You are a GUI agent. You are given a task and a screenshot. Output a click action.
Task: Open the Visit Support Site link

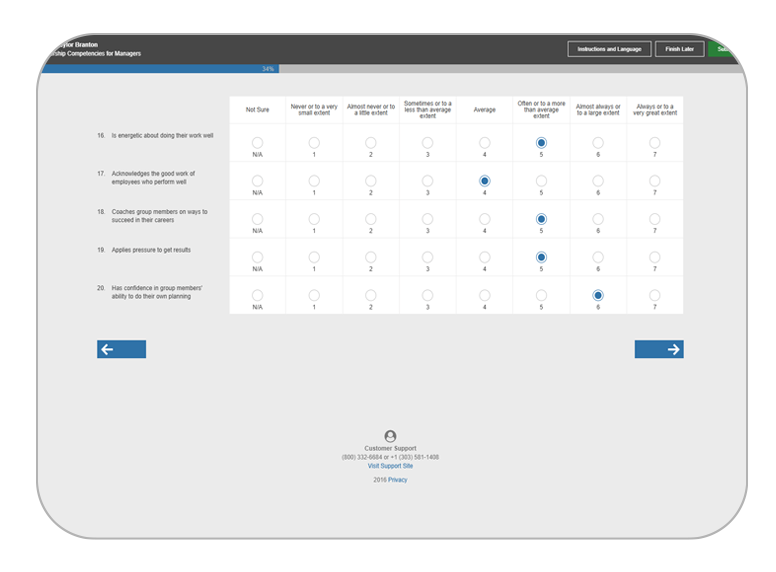pyautogui.click(x=390, y=466)
